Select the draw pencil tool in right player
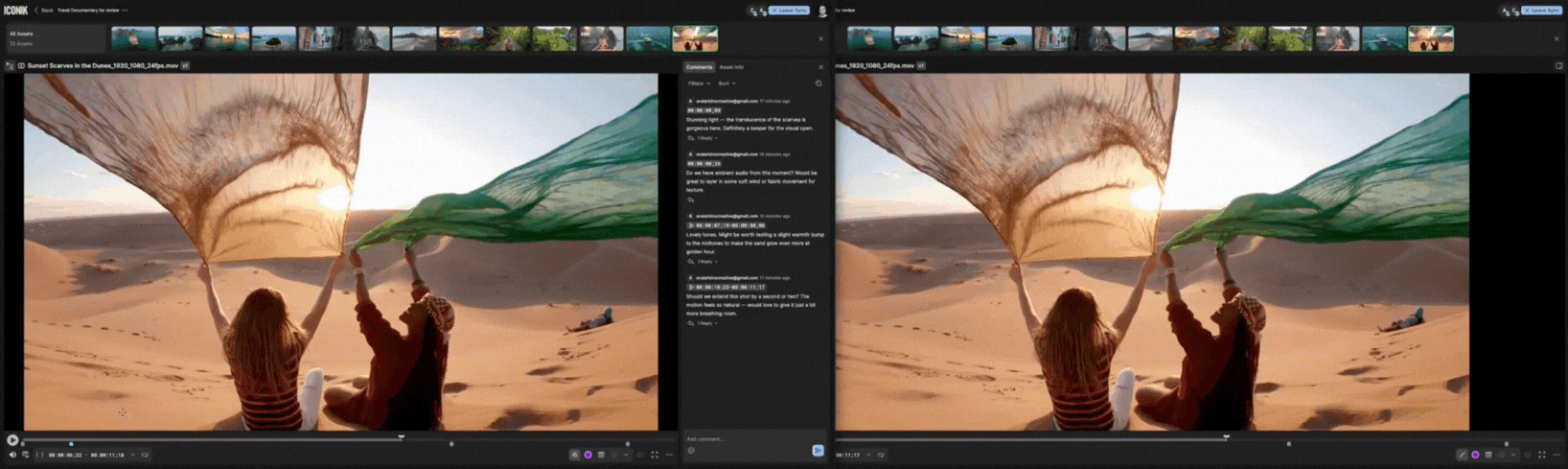Viewport: 1568px width, 469px height. coord(1462,455)
